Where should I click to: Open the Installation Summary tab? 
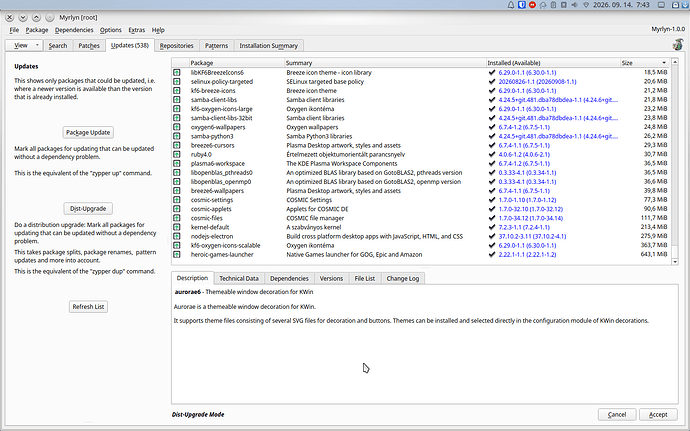(x=268, y=46)
